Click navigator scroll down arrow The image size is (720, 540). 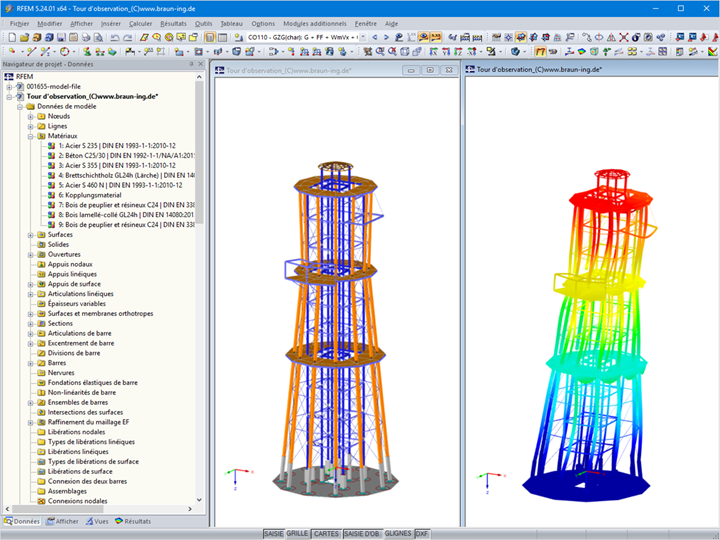[199, 501]
